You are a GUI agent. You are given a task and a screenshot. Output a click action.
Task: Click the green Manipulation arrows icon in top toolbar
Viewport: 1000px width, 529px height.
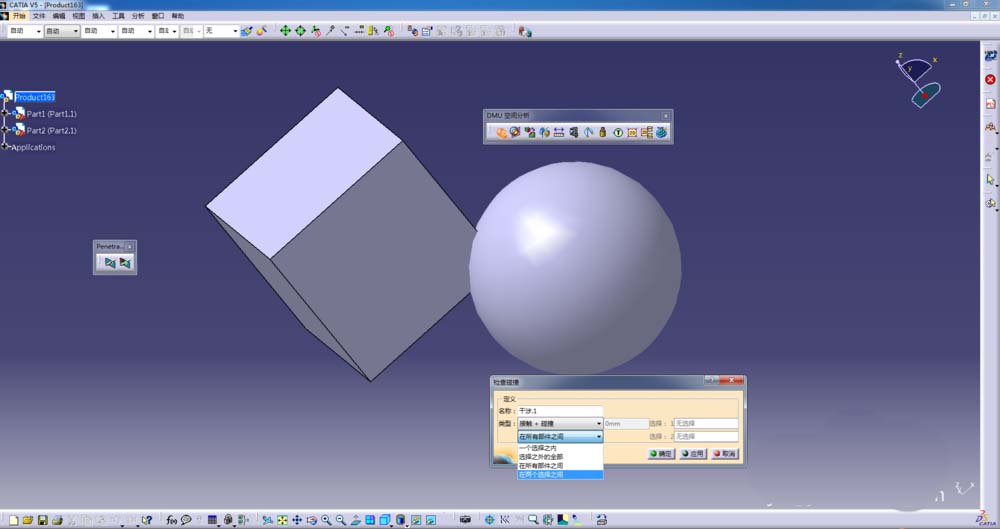[285, 31]
